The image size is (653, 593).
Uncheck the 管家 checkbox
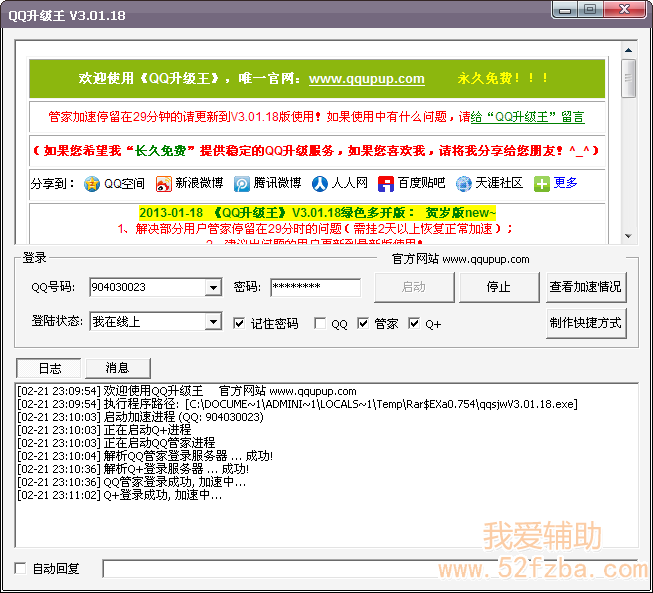tap(363, 323)
